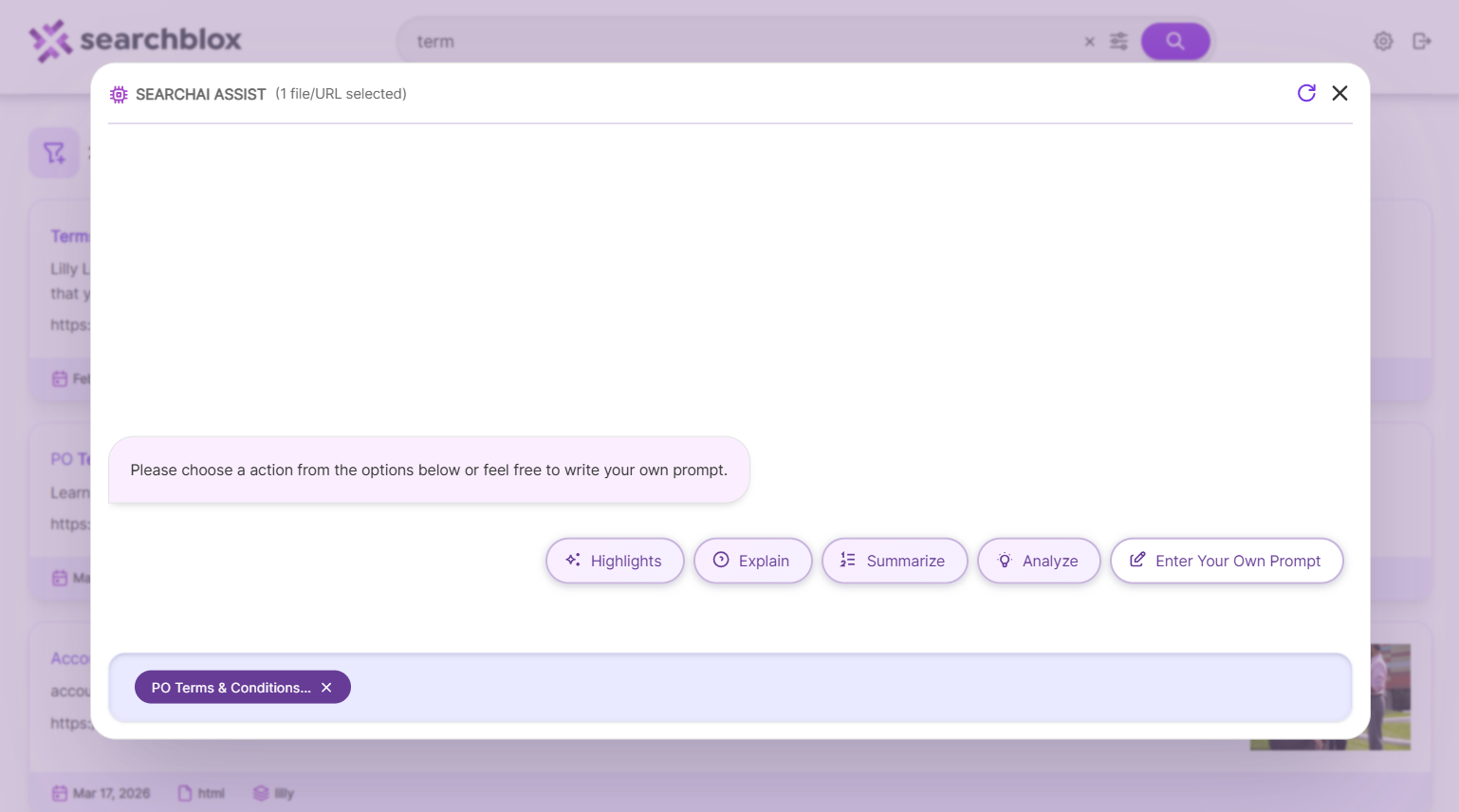1459x812 pixels.
Task: Click the Highlights action button
Action: click(615, 561)
